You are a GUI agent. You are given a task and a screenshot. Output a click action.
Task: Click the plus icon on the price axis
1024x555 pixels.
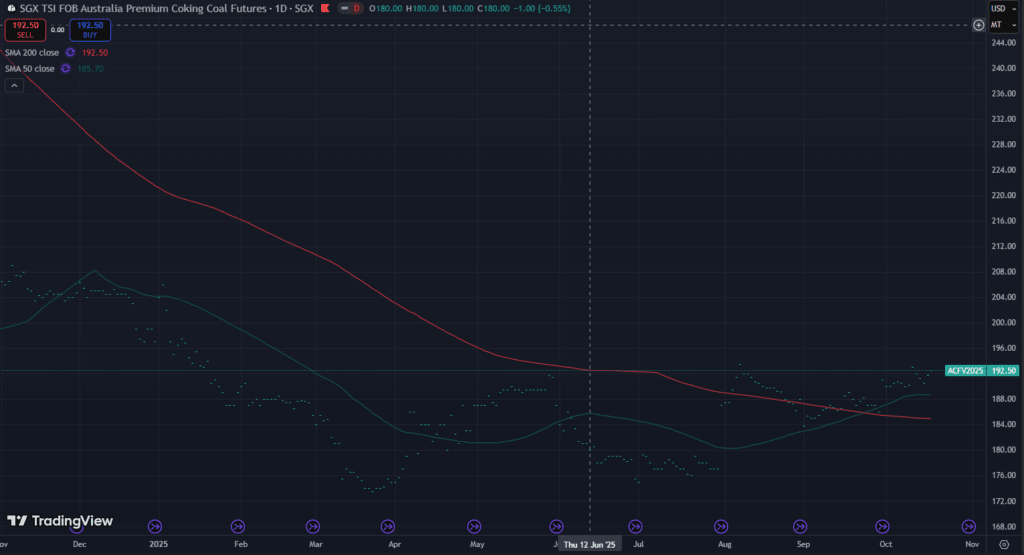click(978, 25)
